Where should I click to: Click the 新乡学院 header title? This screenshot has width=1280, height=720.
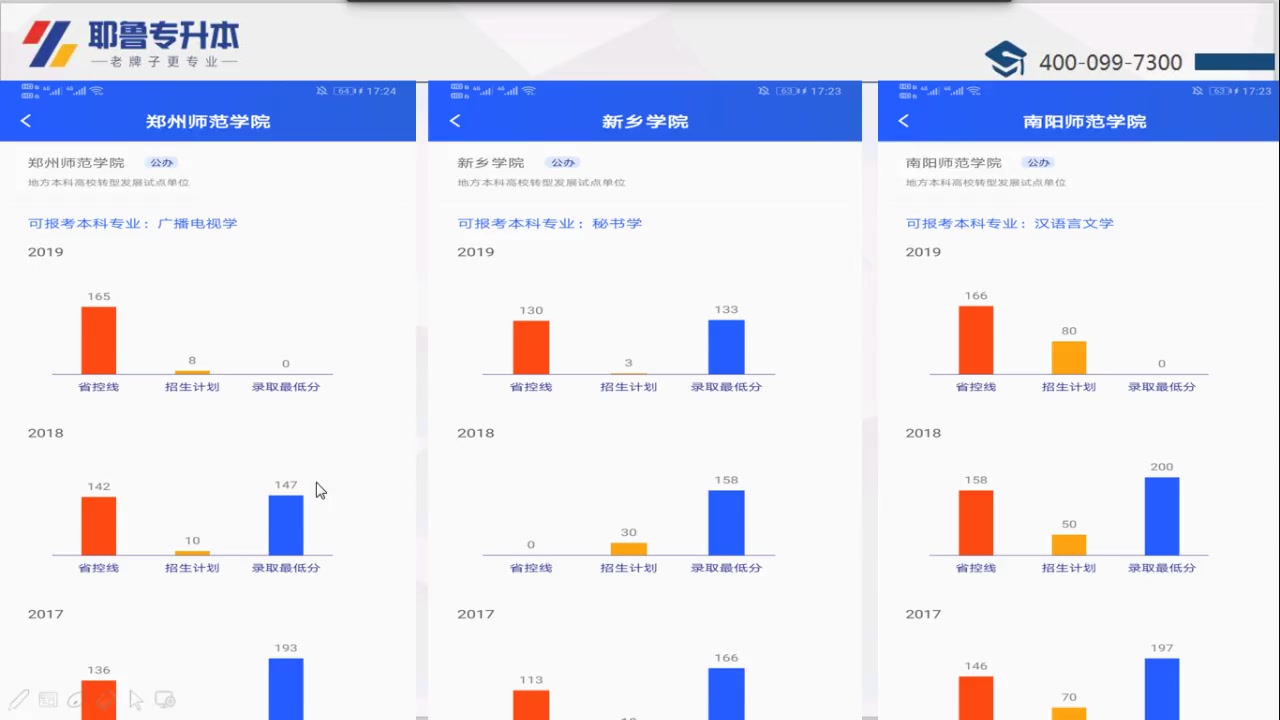tap(645, 121)
